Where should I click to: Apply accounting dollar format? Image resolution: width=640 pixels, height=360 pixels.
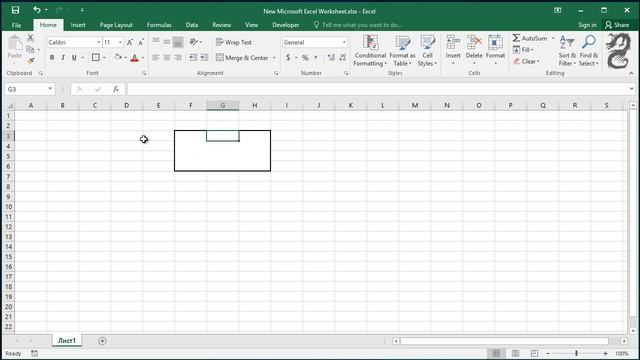tap(288, 58)
